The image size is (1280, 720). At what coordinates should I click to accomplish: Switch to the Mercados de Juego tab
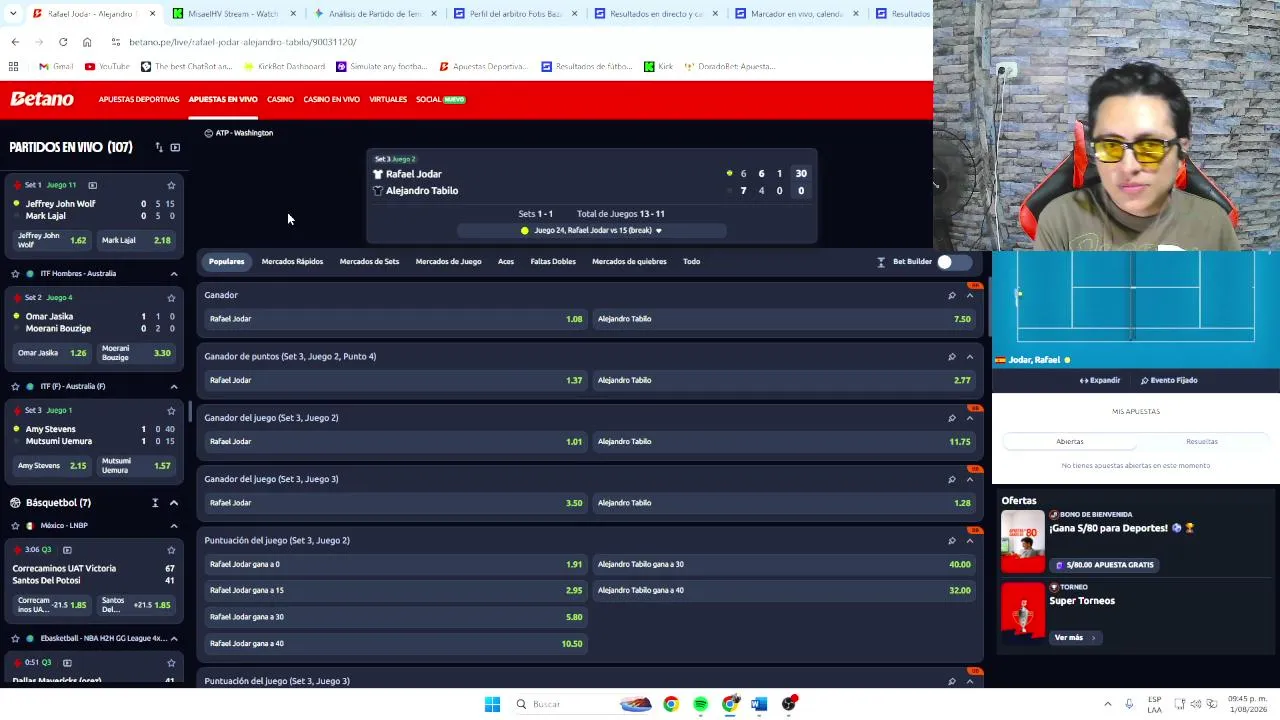[x=448, y=262]
